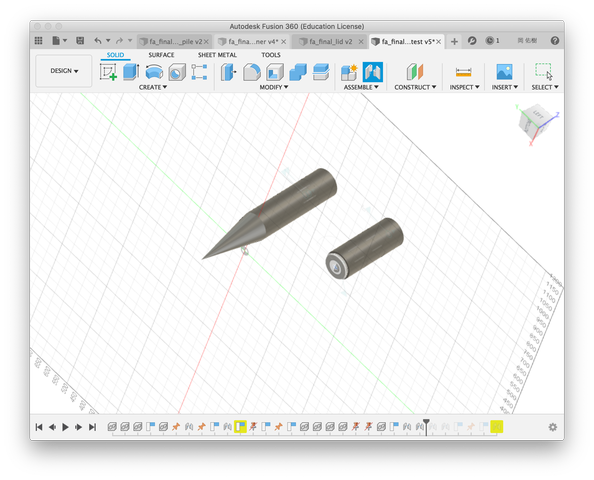Select the Combine tool
594x480 pixels.
click(x=298, y=72)
